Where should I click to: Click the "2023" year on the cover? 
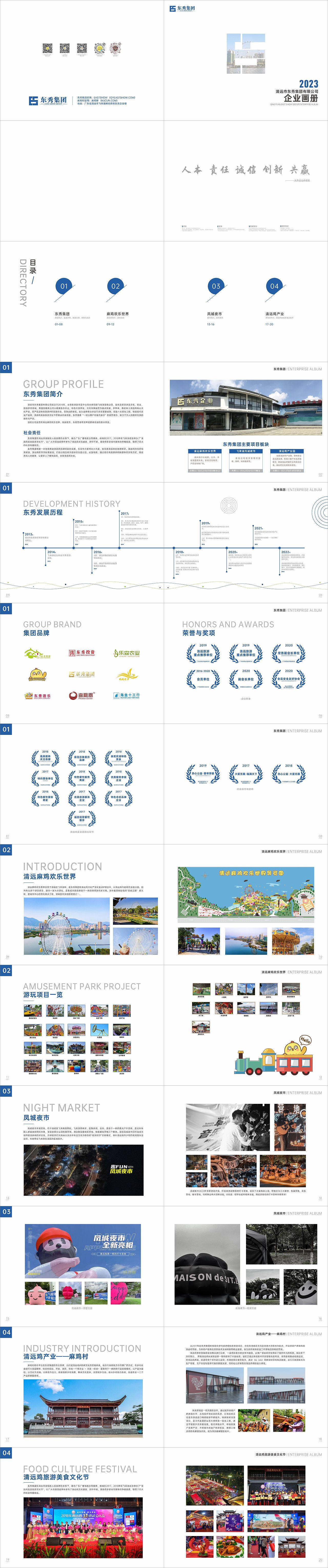click(x=309, y=84)
